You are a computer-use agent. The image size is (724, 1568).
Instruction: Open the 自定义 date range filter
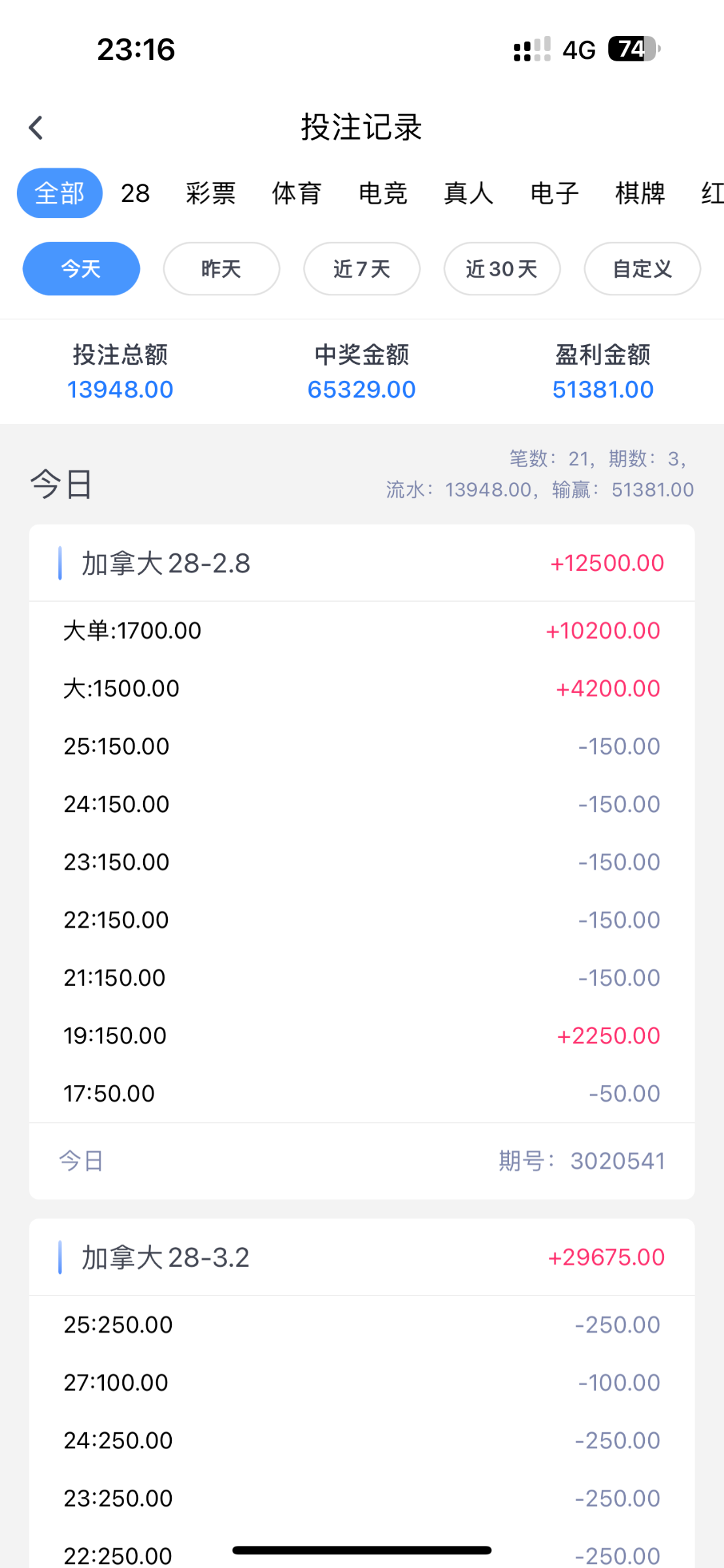point(642,269)
